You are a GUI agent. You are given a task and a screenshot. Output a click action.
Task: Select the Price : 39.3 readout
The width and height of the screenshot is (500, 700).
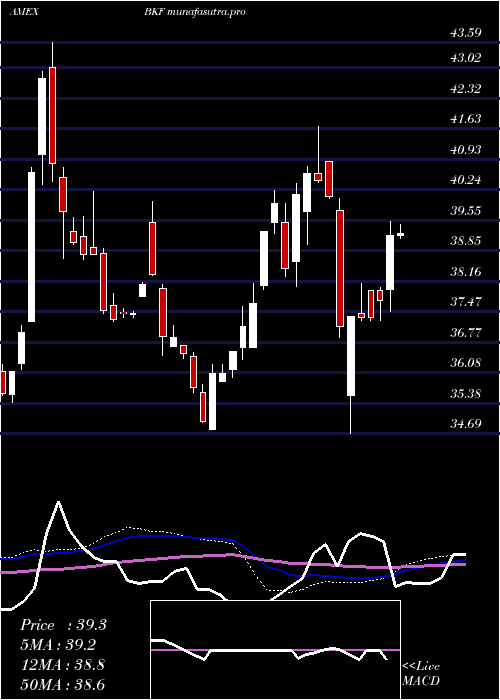click(63, 625)
